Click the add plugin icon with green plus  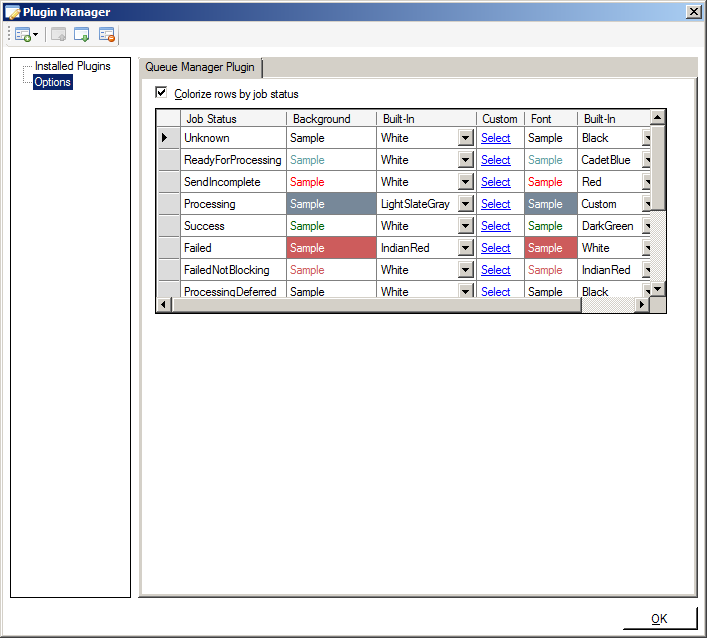23,35
